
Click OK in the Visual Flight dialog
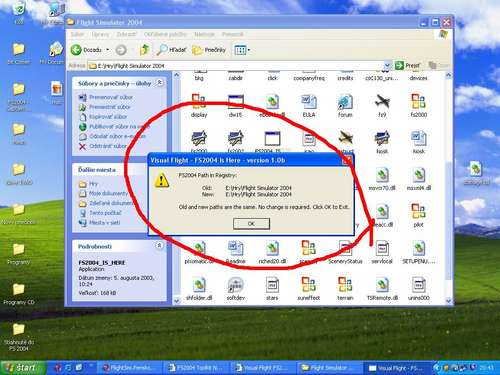251,224
